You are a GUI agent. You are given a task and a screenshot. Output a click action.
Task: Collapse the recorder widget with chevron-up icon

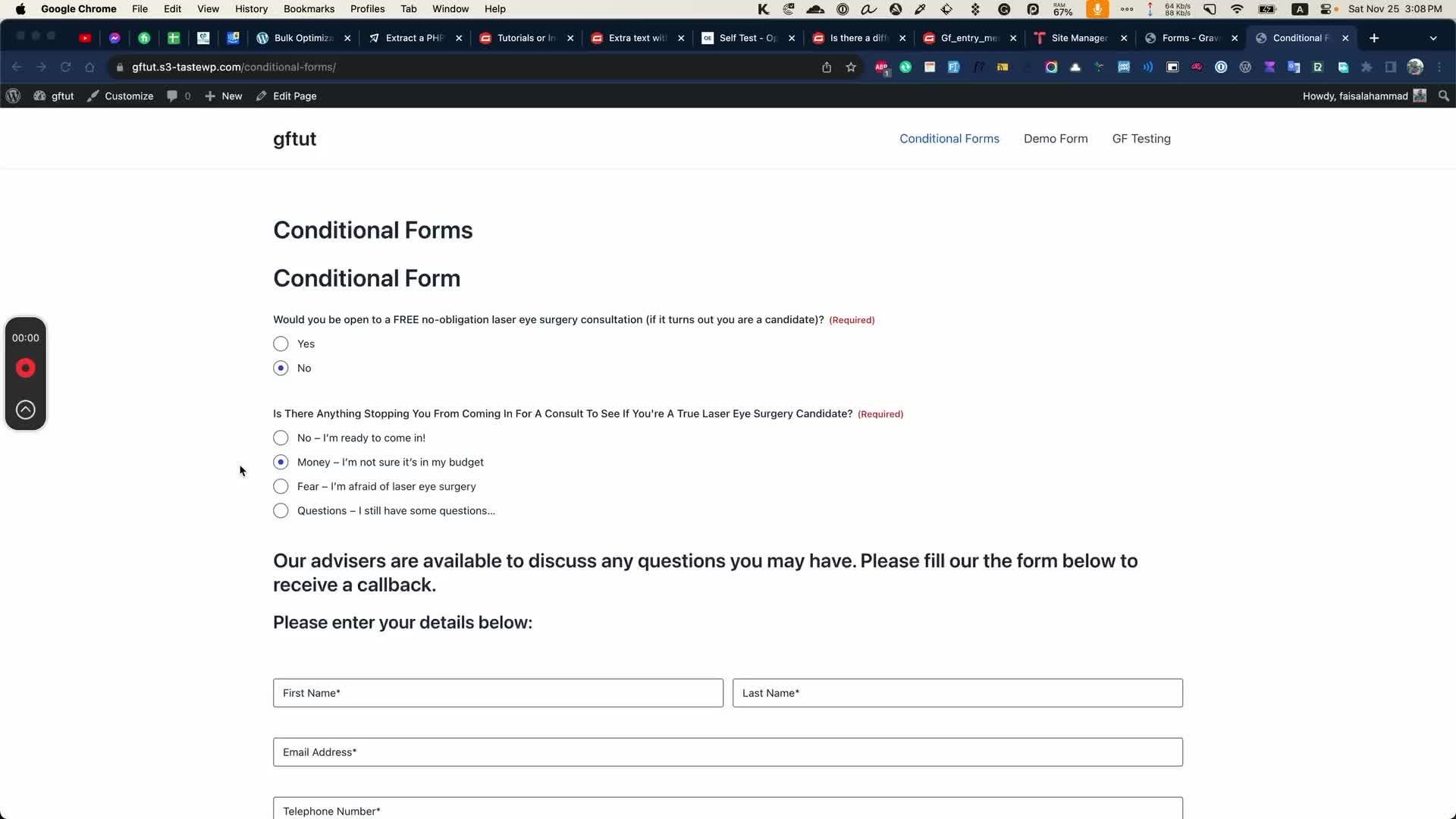tap(26, 410)
